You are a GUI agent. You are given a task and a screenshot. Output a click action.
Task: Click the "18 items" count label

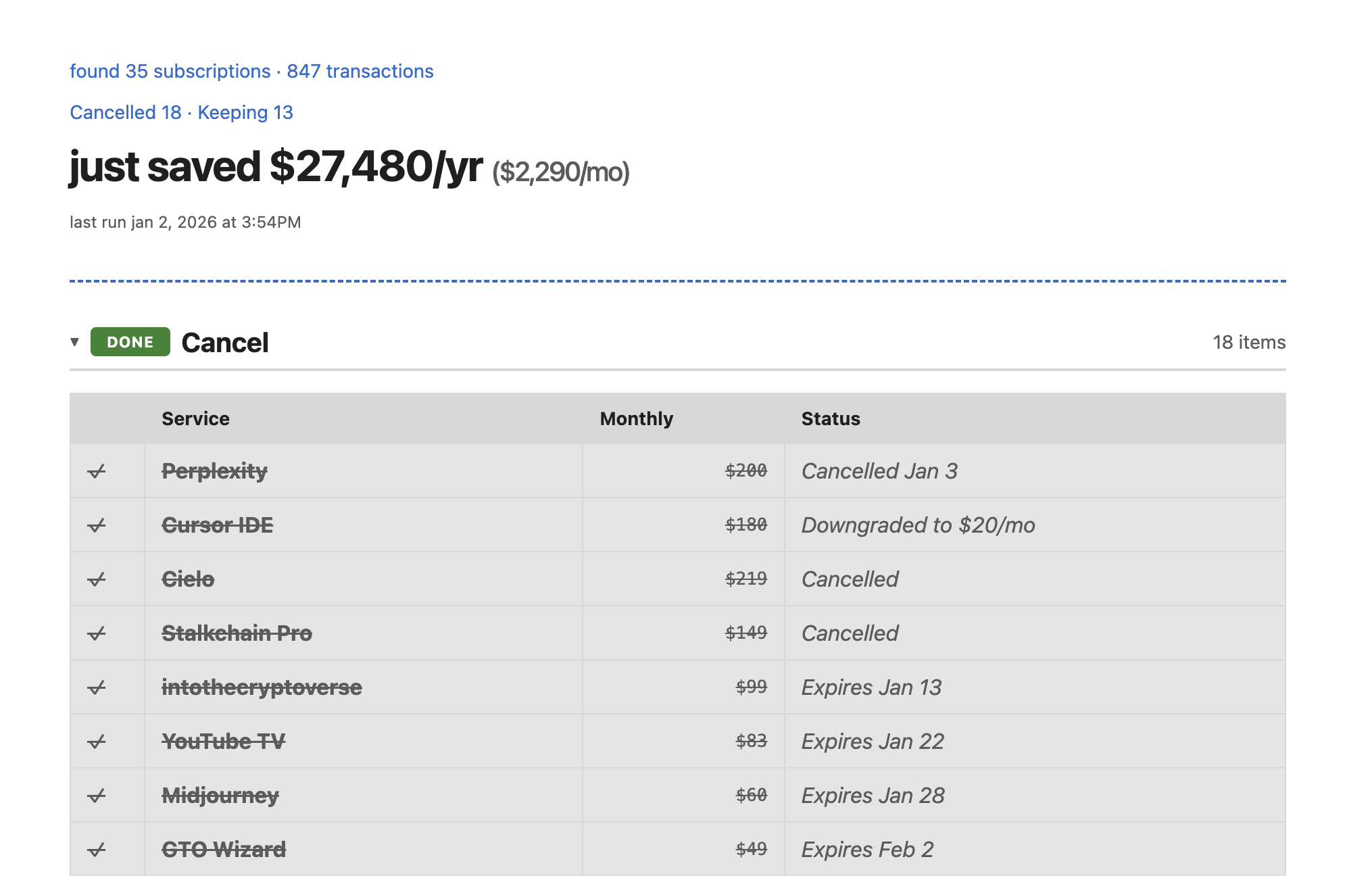(1249, 342)
